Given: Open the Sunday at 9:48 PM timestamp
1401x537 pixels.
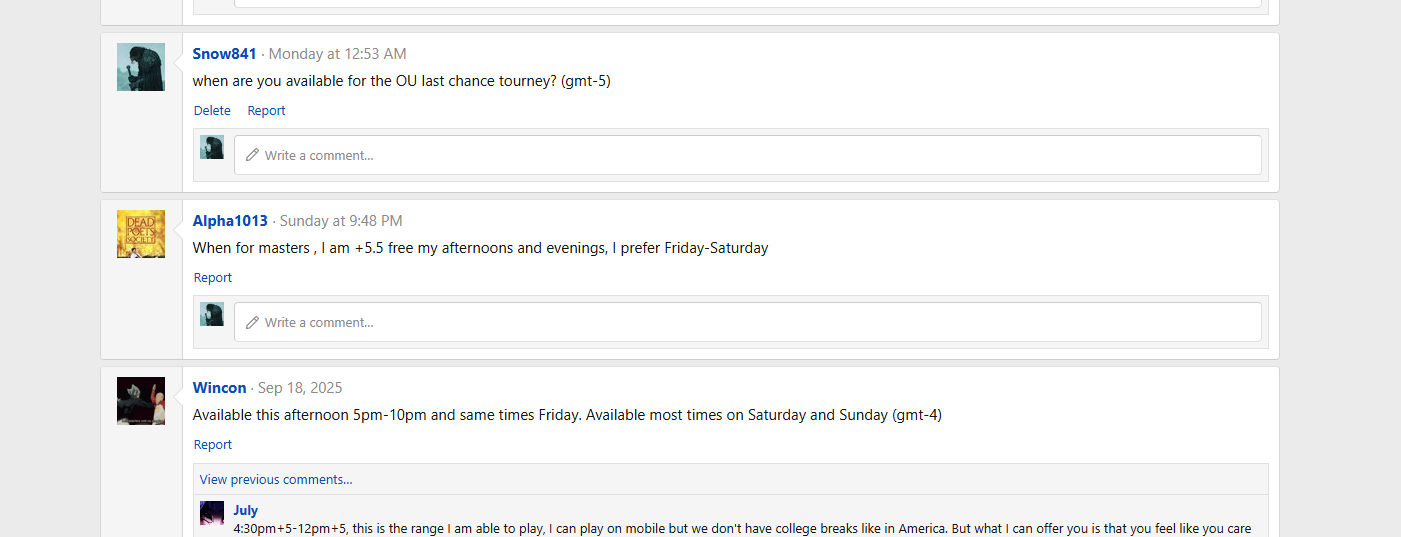Looking at the screenshot, I should (x=341, y=221).
